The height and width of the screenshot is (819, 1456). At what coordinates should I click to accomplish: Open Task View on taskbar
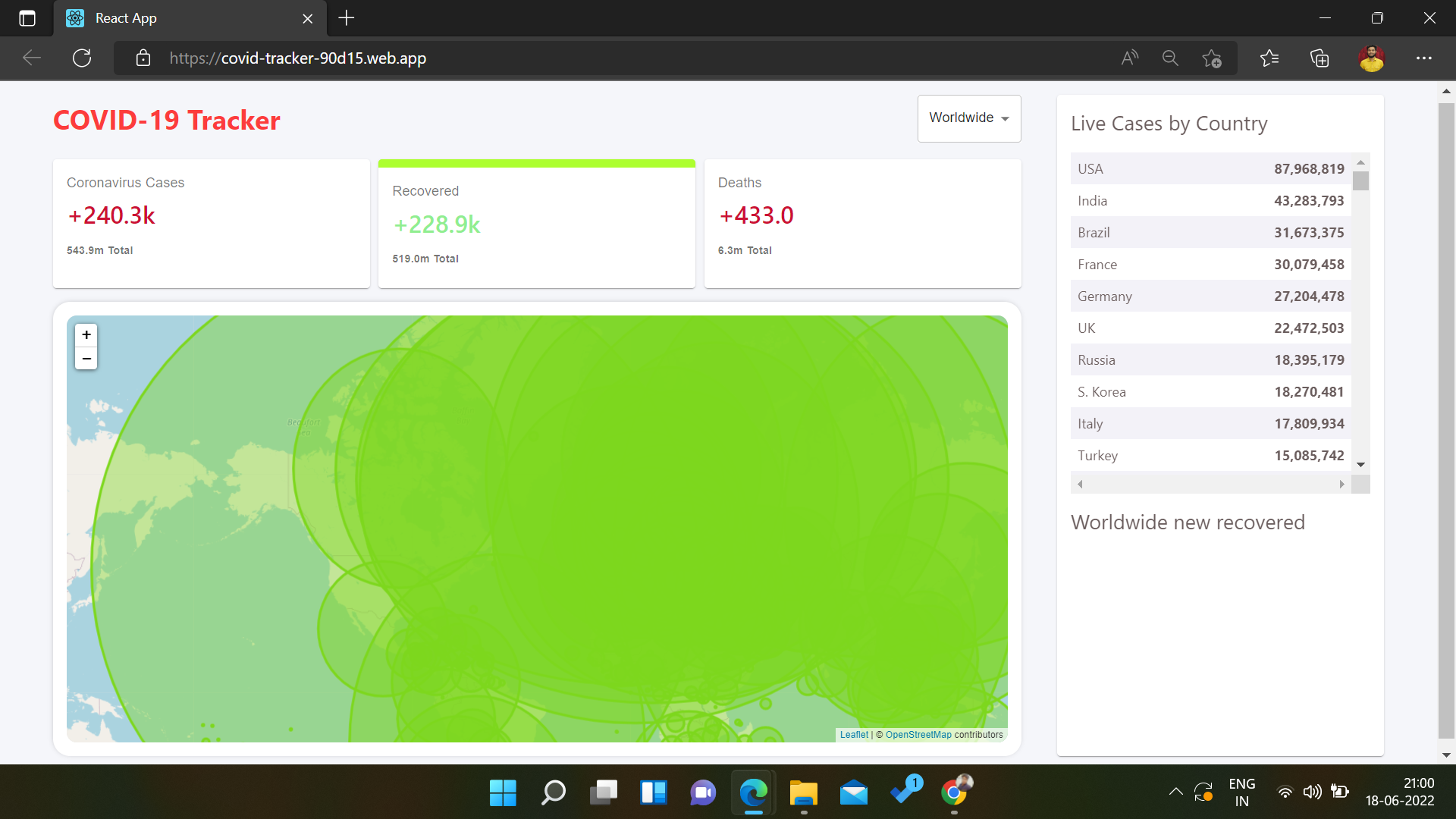point(604,792)
